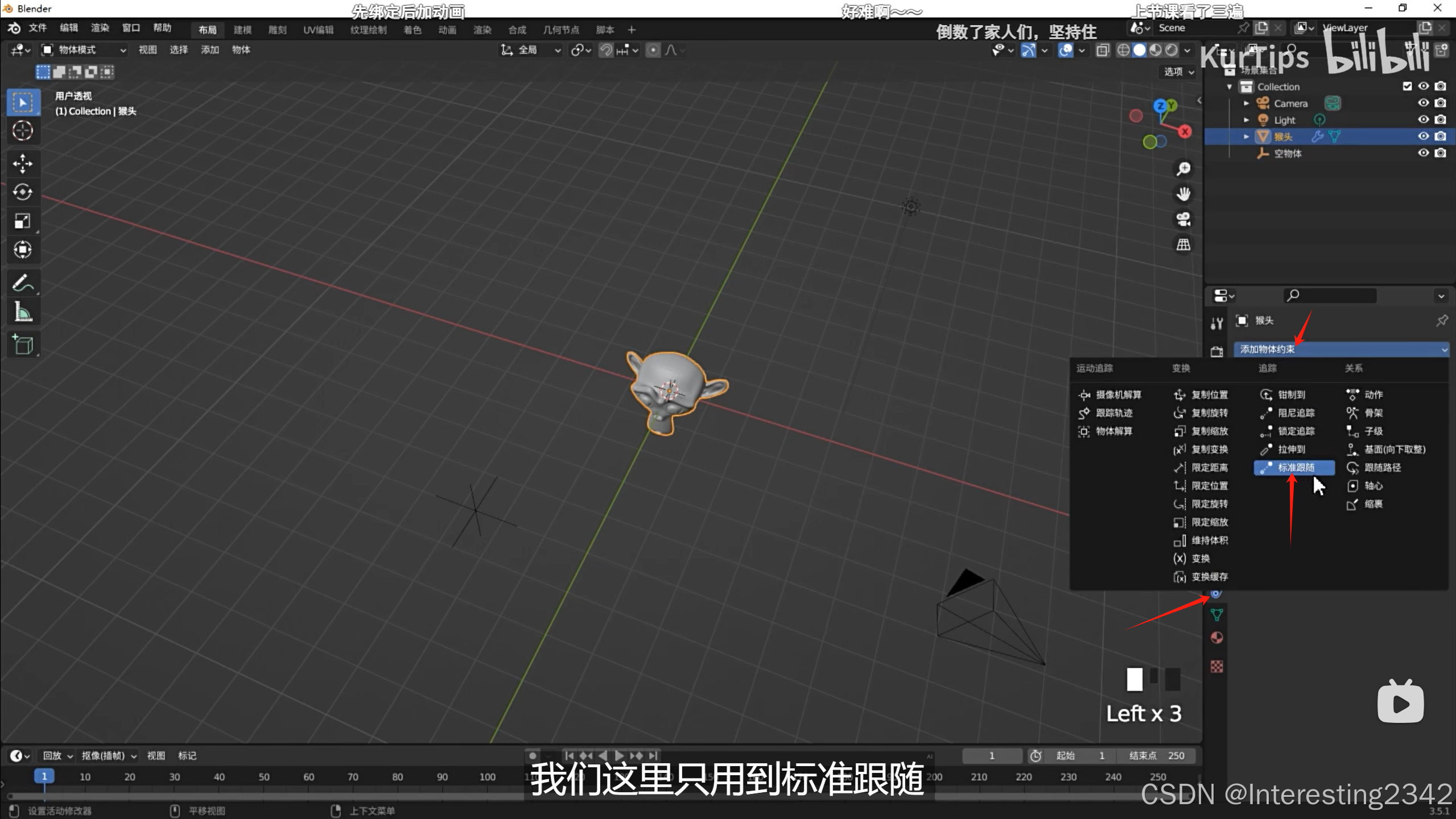Click the 3D Cursor tool

point(23,131)
